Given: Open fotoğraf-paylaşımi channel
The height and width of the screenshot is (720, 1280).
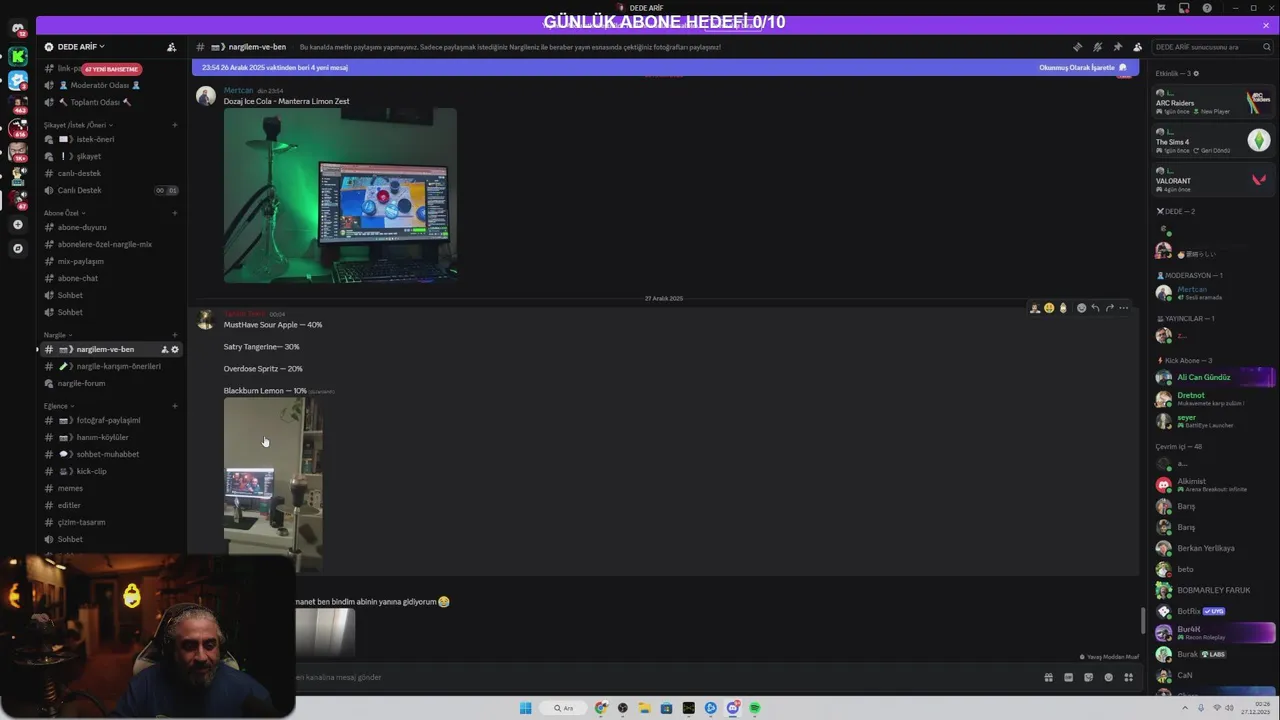Looking at the screenshot, I should click(107, 420).
